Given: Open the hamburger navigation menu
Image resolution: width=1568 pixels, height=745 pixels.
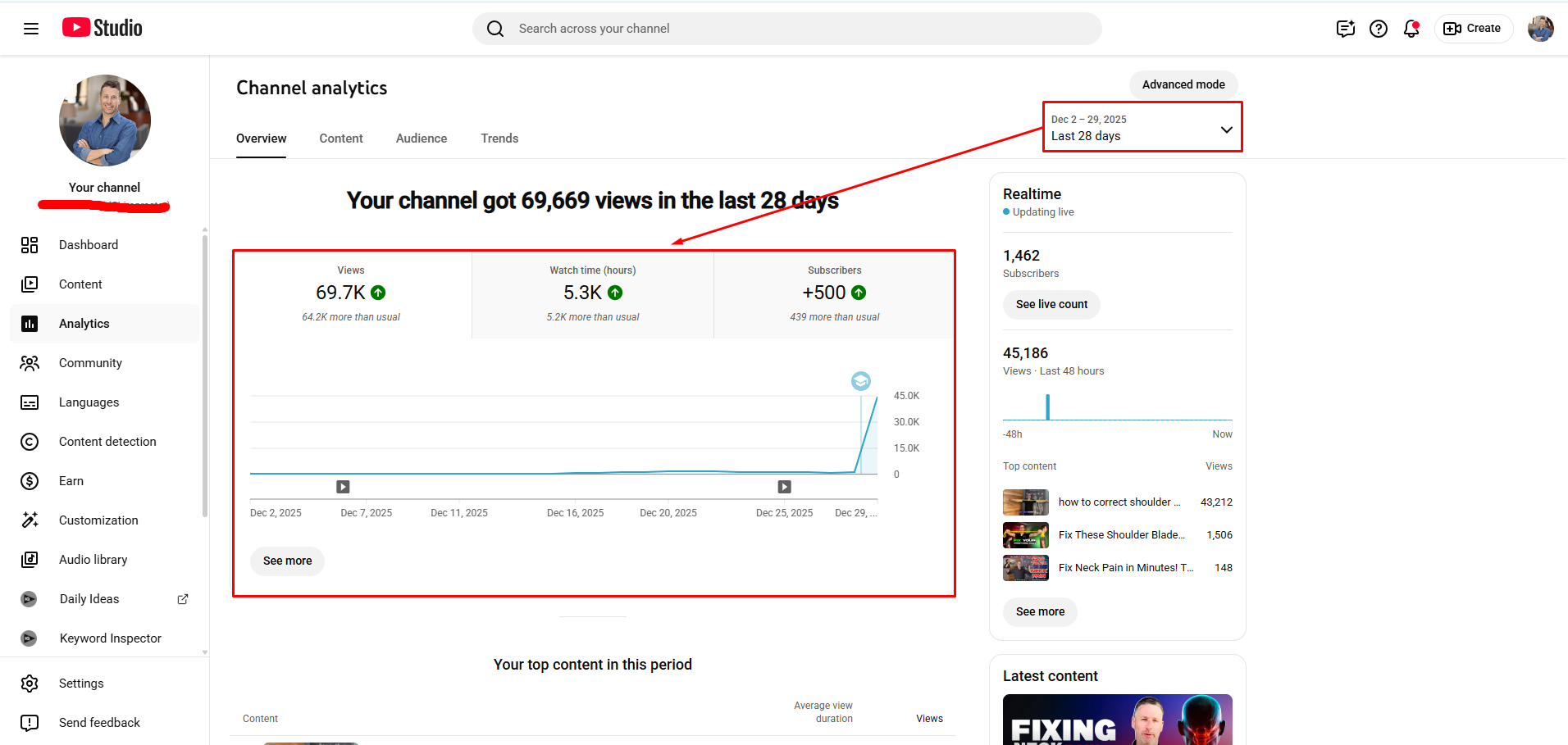Looking at the screenshot, I should coord(31,29).
